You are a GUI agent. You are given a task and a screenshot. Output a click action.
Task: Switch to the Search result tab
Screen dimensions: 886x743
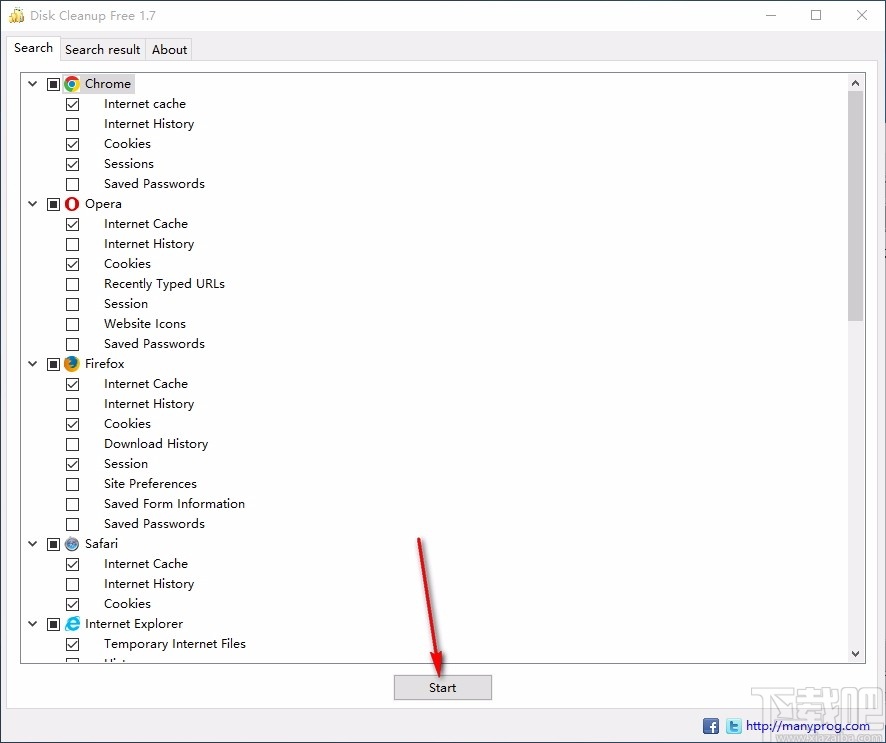point(102,49)
